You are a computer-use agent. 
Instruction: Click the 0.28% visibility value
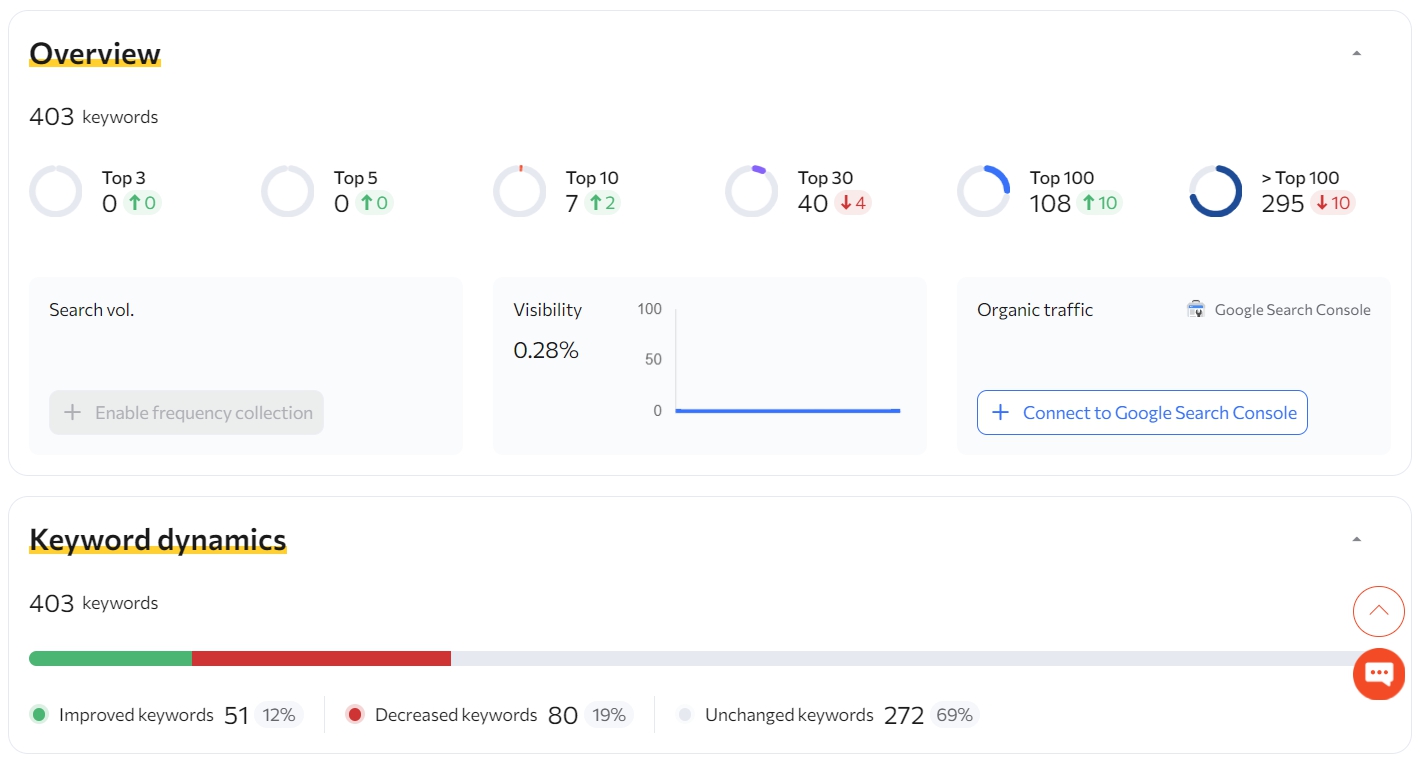(x=546, y=350)
